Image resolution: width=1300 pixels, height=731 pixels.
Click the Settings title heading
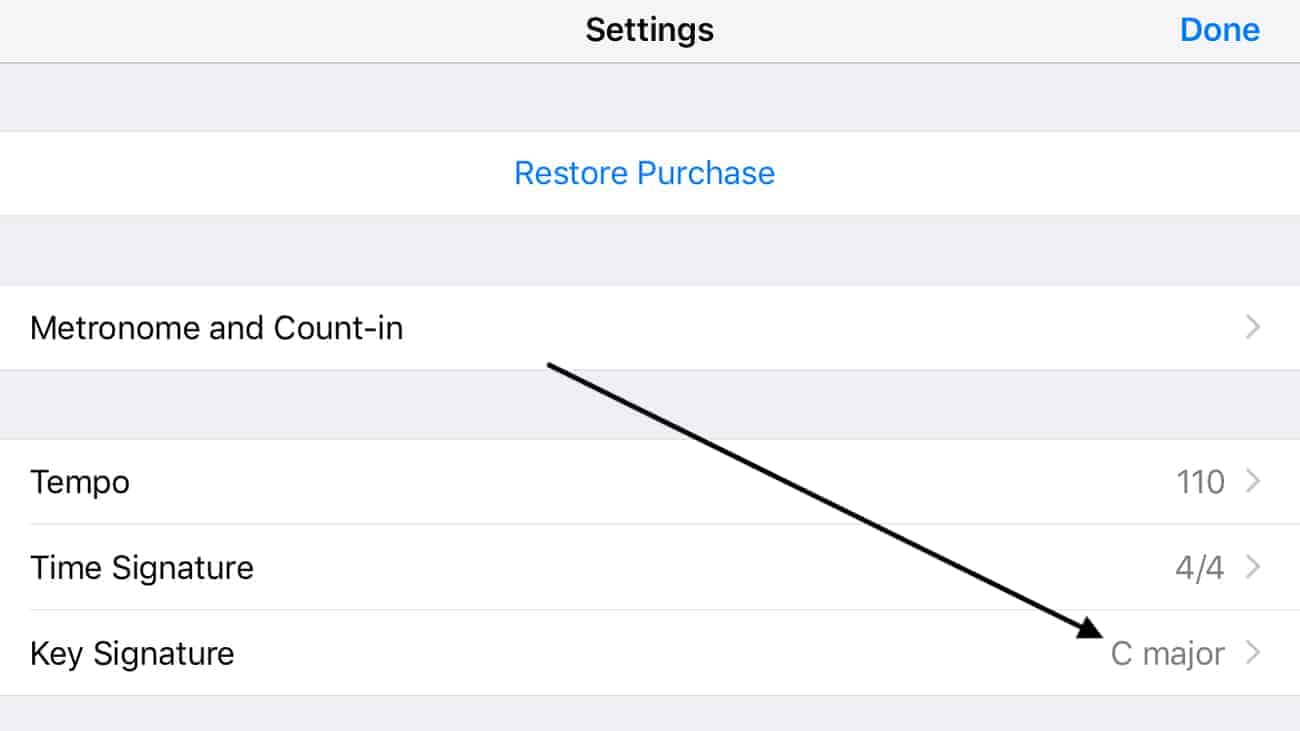[649, 30]
